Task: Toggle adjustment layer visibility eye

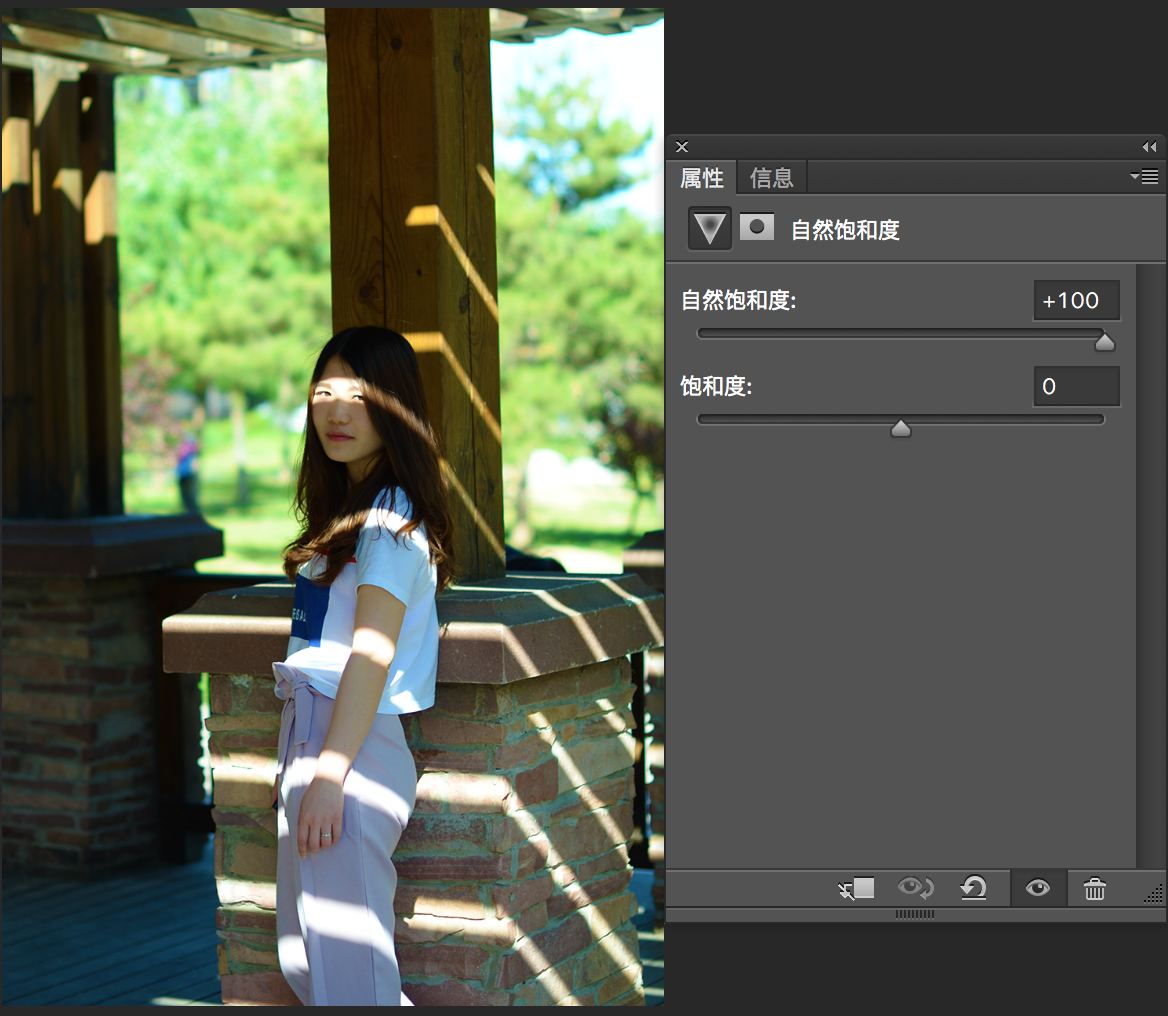Action: (1038, 888)
